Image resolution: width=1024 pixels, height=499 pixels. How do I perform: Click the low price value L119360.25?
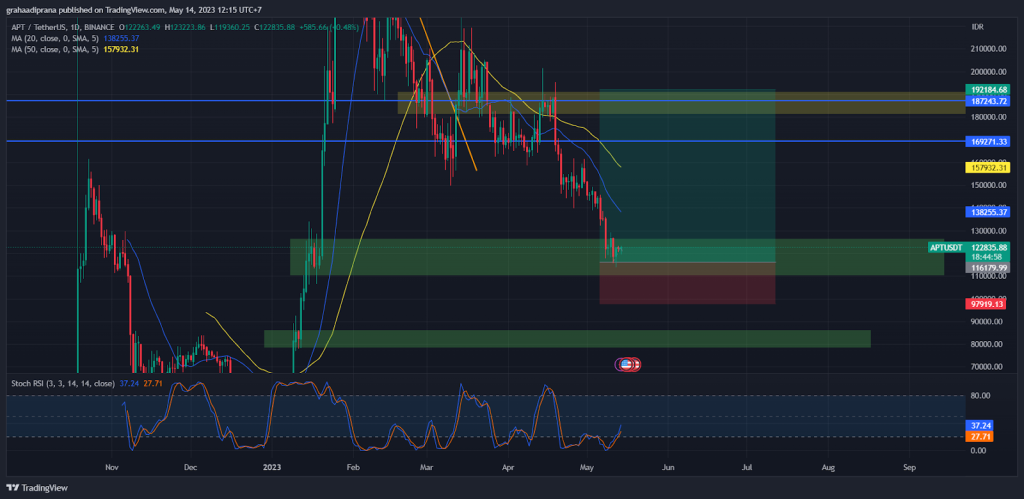[x=231, y=27]
